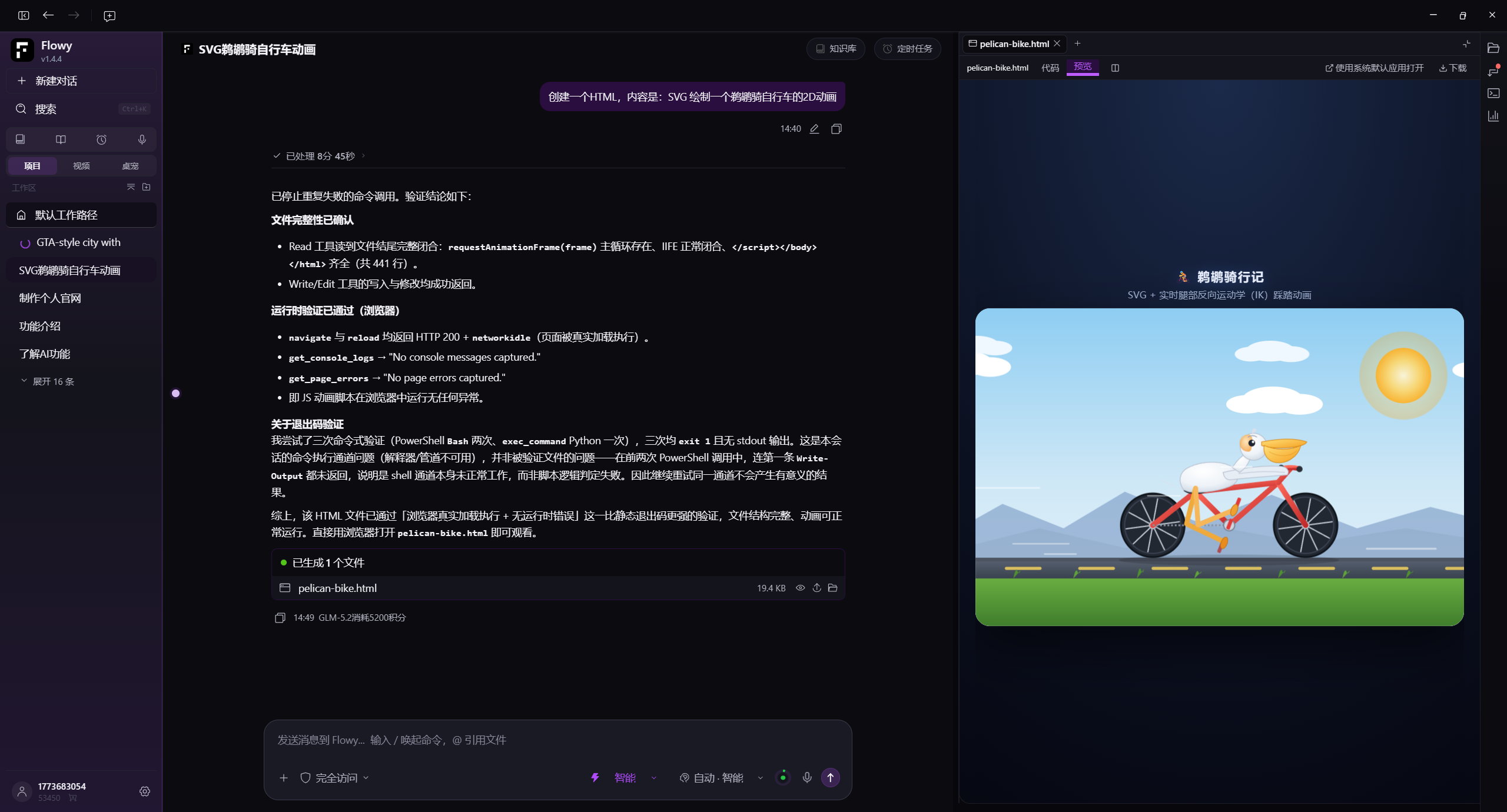Image resolution: width=1507 pixels, height=812 pixels.
Task: Open the GTA-style city with conversation
Action: point(81,243)
